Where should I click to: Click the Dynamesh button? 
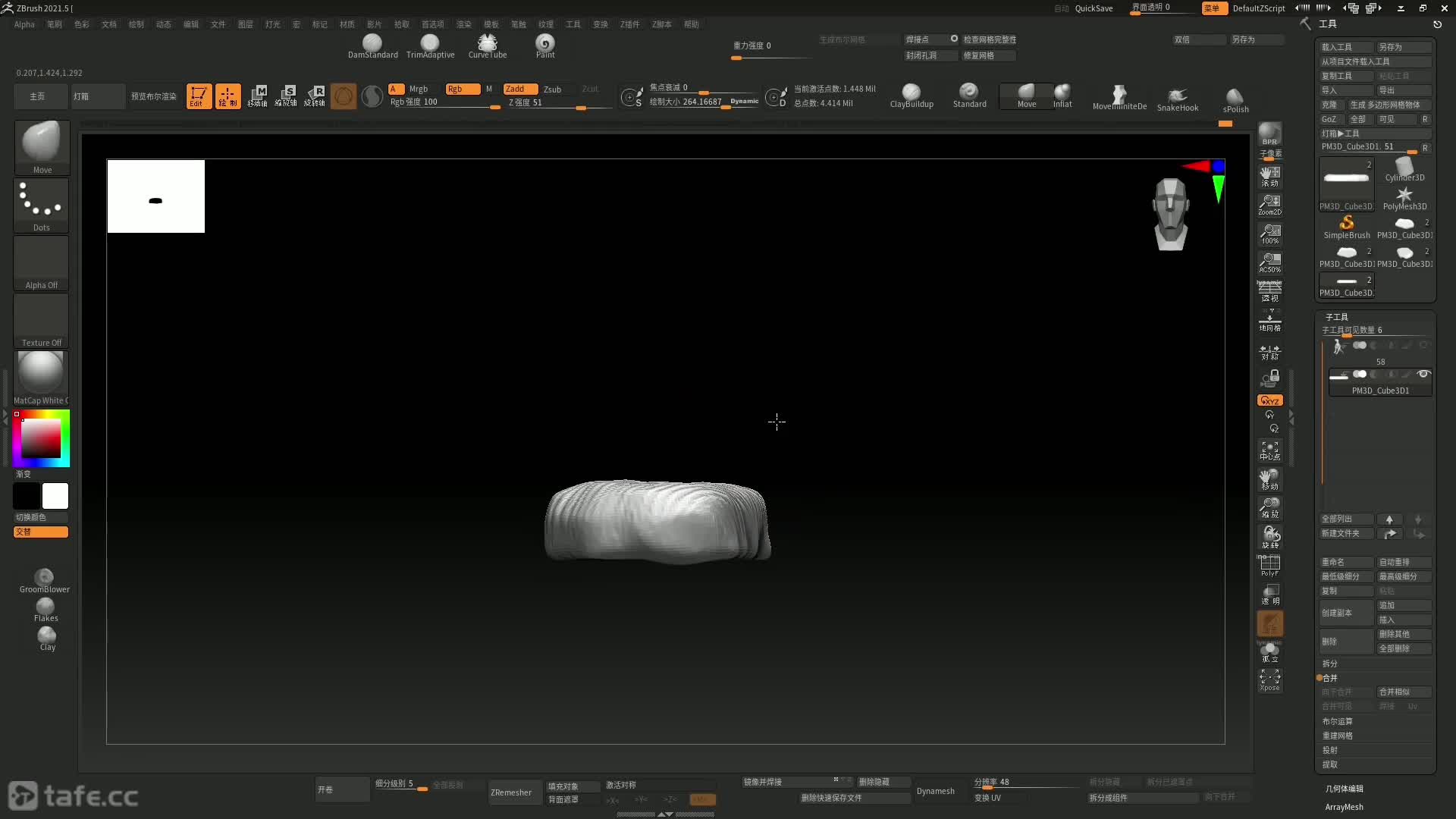click(935, 791)
